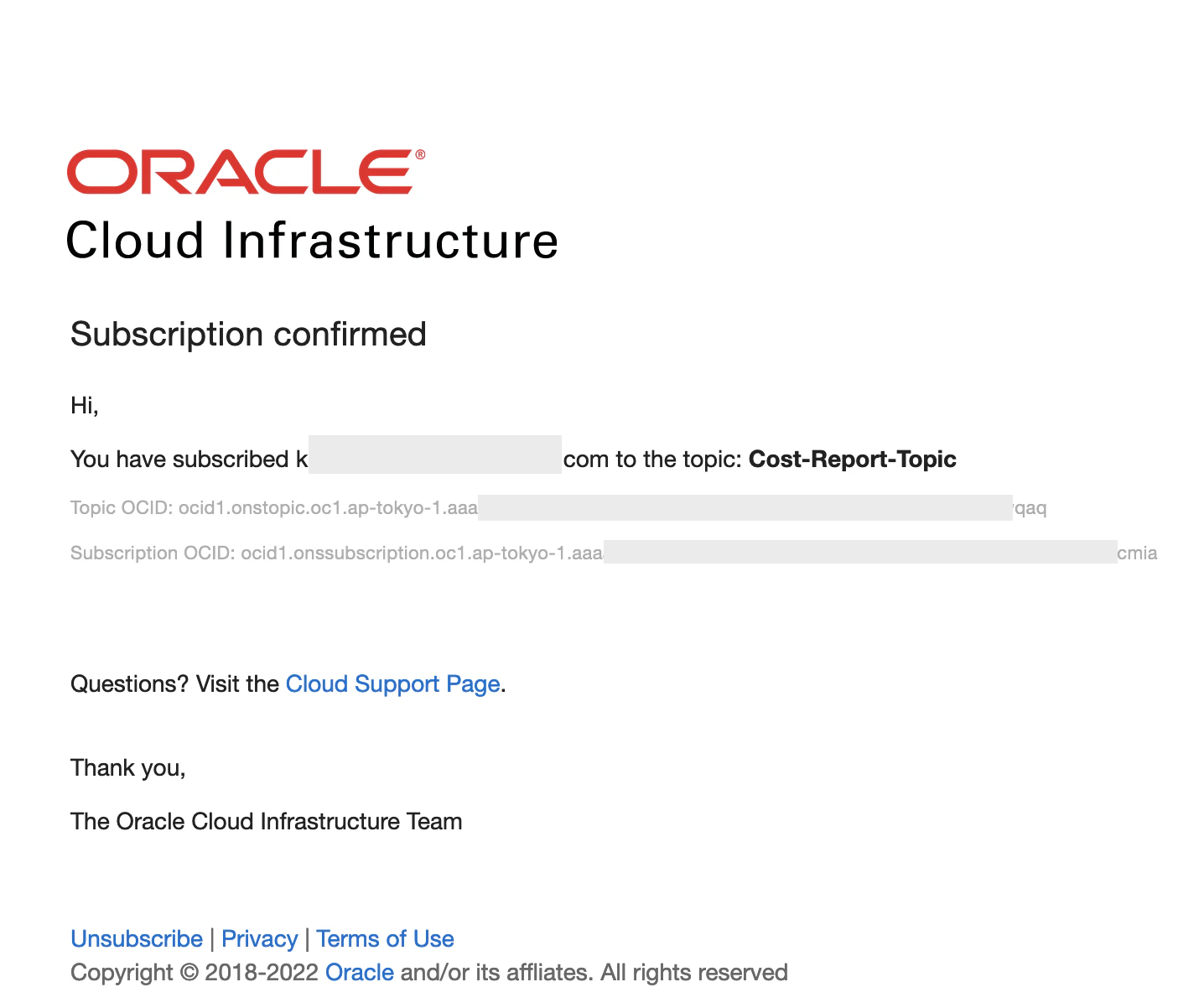Click the 'Hi,' greeting line
1204x1008 pixels.
pyautogui.click(x=85, y=406)
